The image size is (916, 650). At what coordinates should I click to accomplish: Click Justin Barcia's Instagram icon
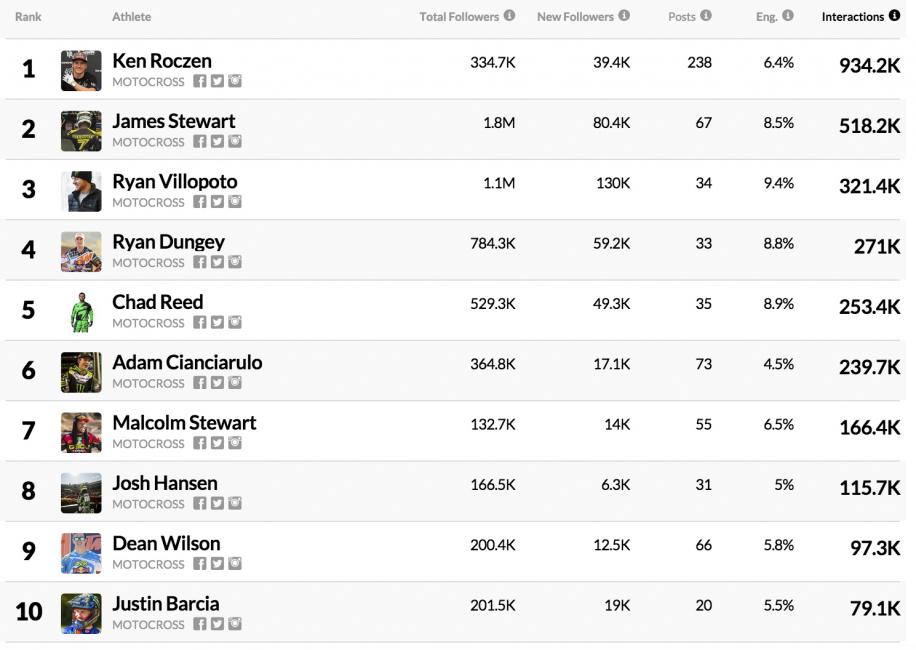click(x=234, y=624)
